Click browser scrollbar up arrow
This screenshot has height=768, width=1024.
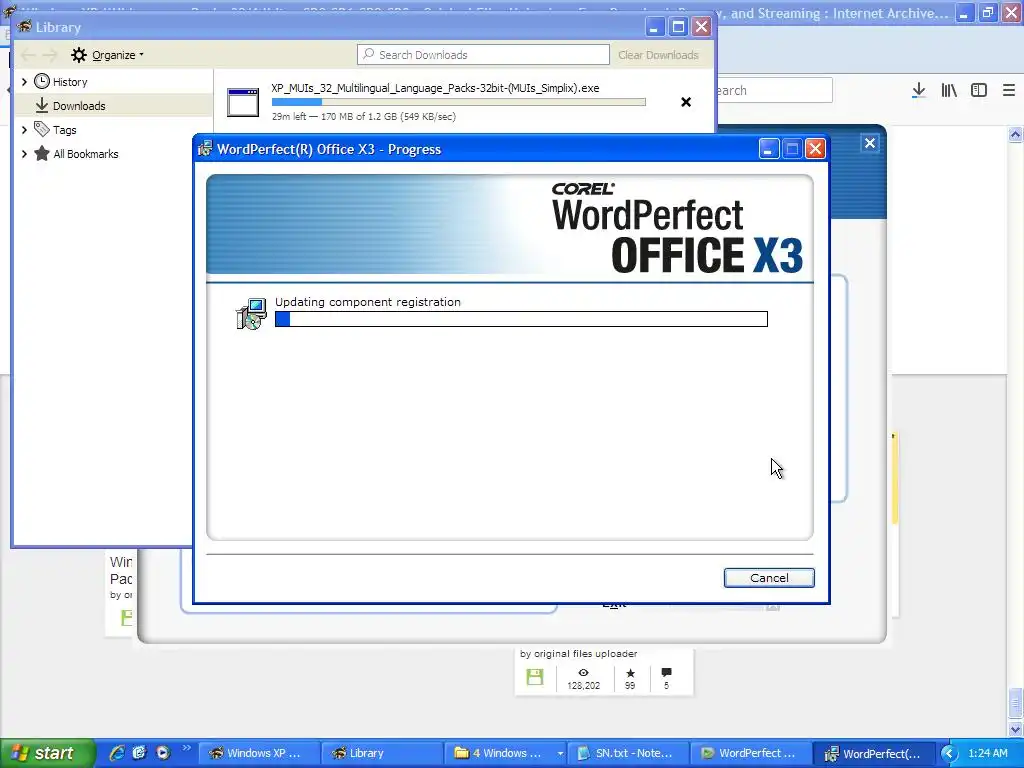coord(1015,135)
